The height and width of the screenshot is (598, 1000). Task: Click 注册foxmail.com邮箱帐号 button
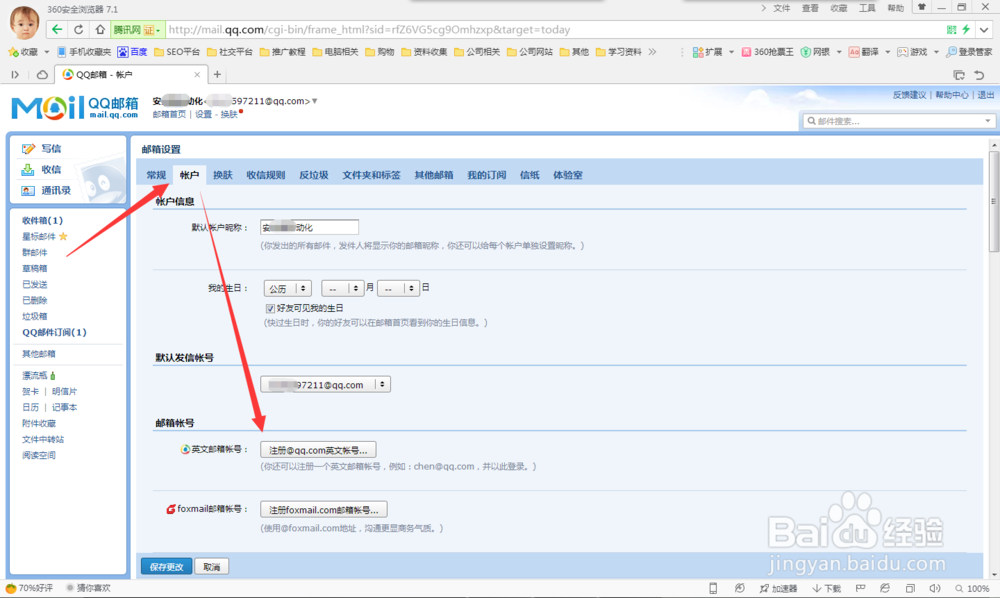323,509
